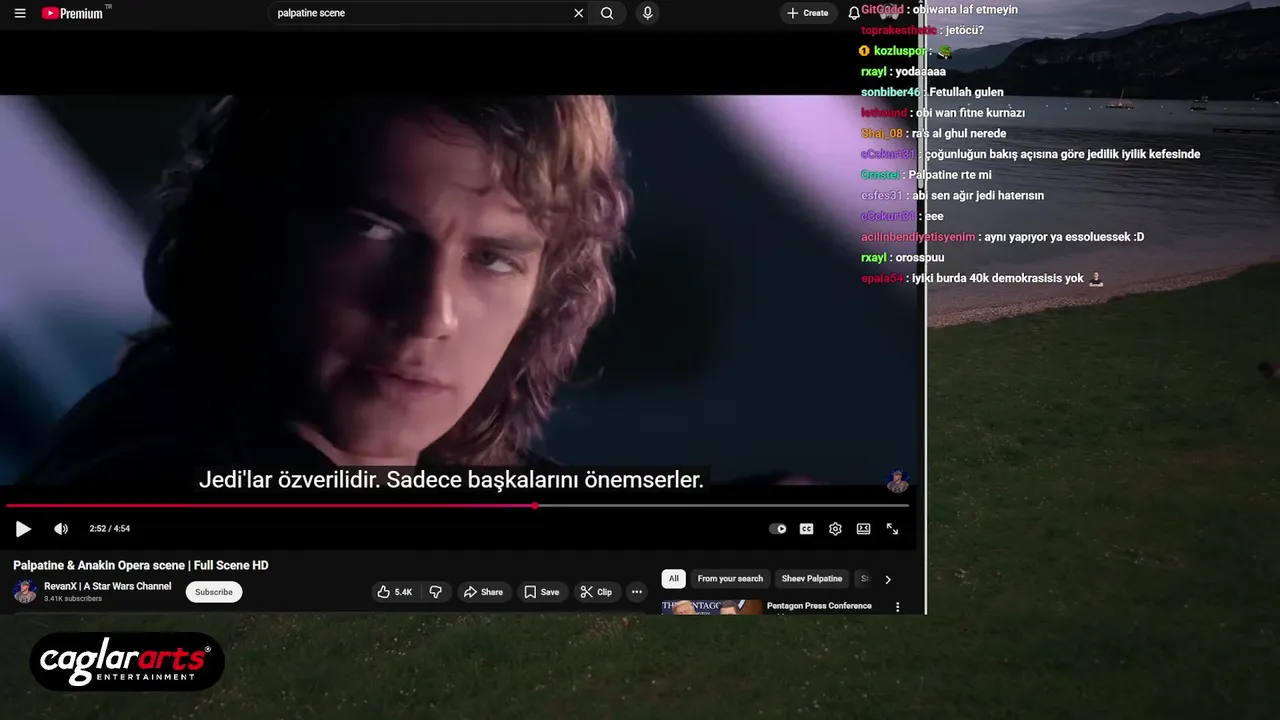Open the notifications bell

pos(854,13)
